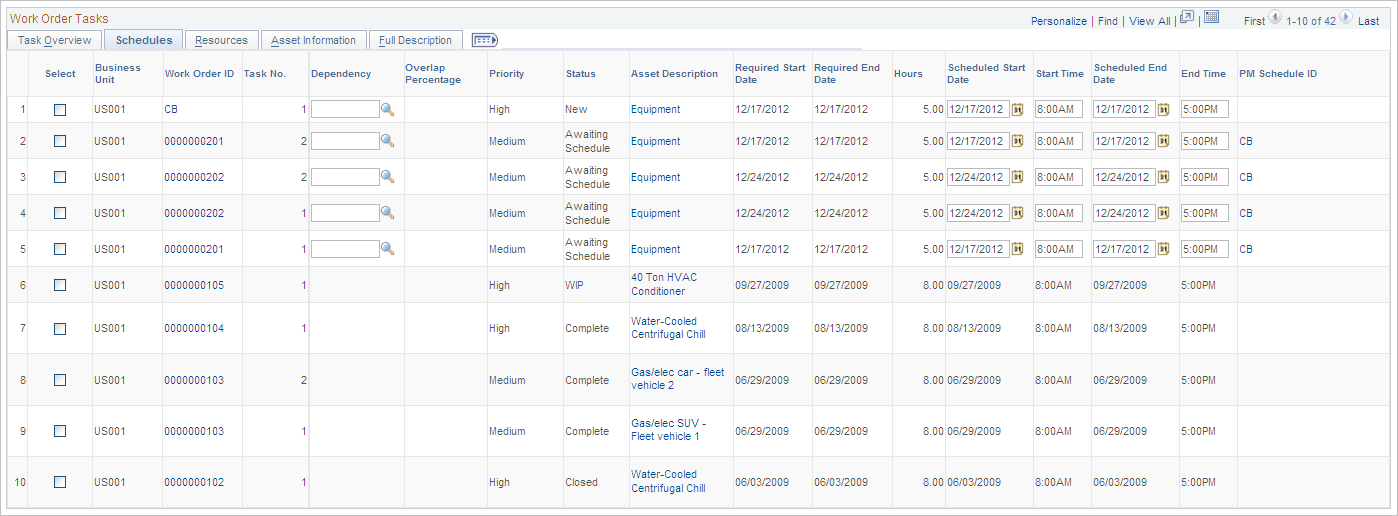The width and height of the screenshot is (1398, 516).
Task: Click the WIP status cell
Action: (x=576, y=285)
